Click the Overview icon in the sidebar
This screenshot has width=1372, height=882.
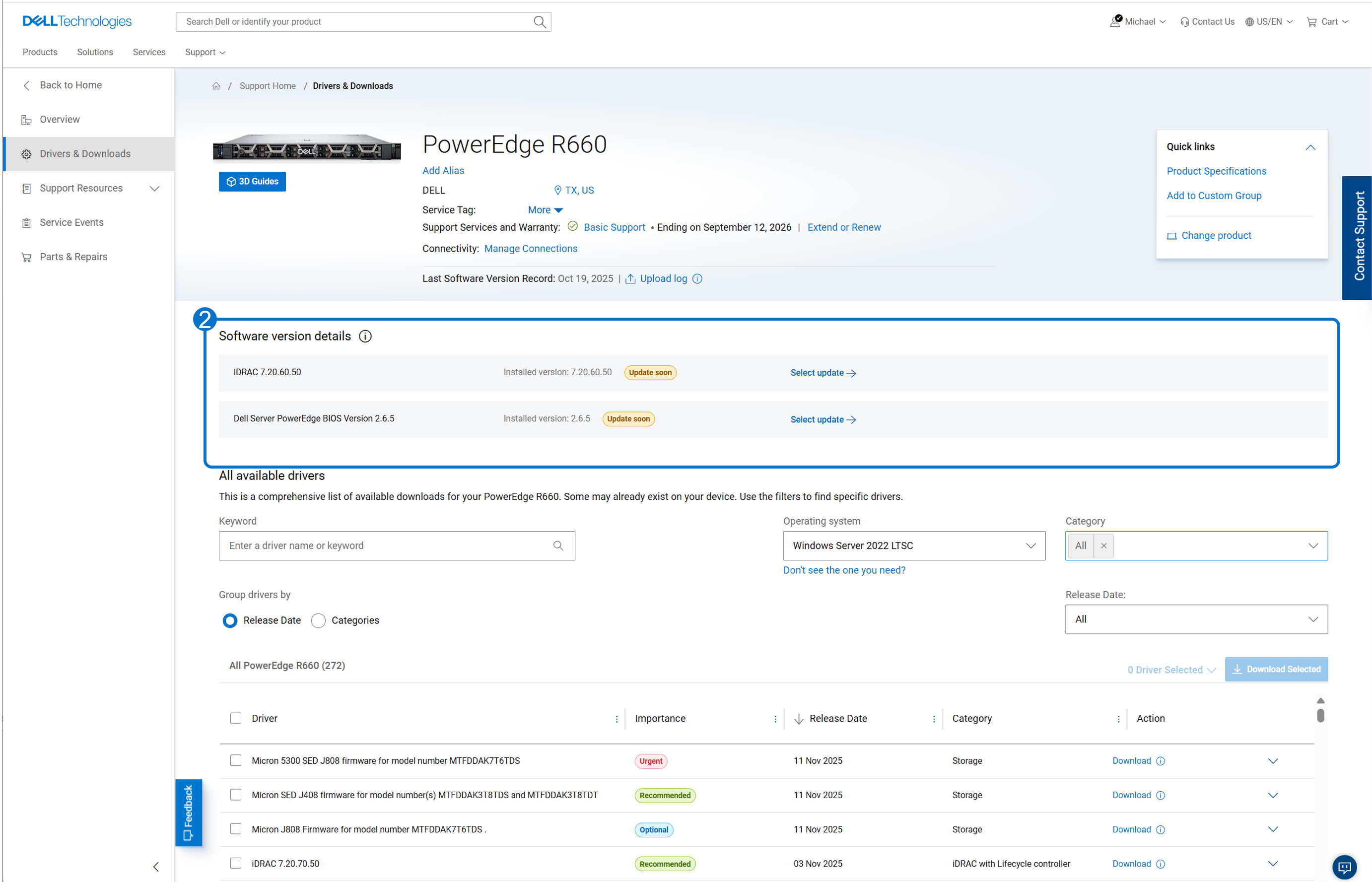[x=26, y=119]
